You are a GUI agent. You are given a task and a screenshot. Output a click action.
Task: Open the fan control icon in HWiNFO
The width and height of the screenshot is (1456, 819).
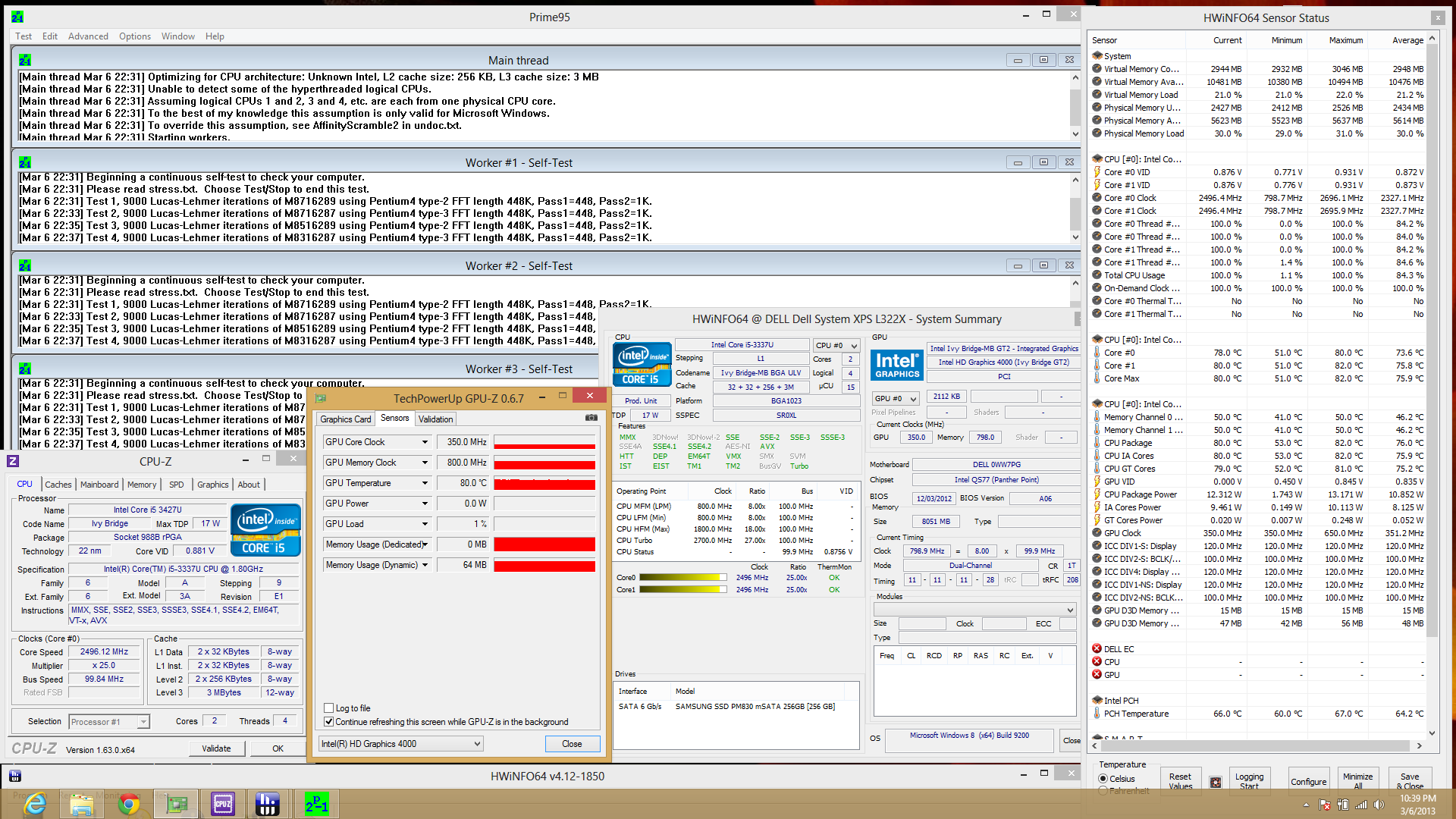(x=1216, y=782)
